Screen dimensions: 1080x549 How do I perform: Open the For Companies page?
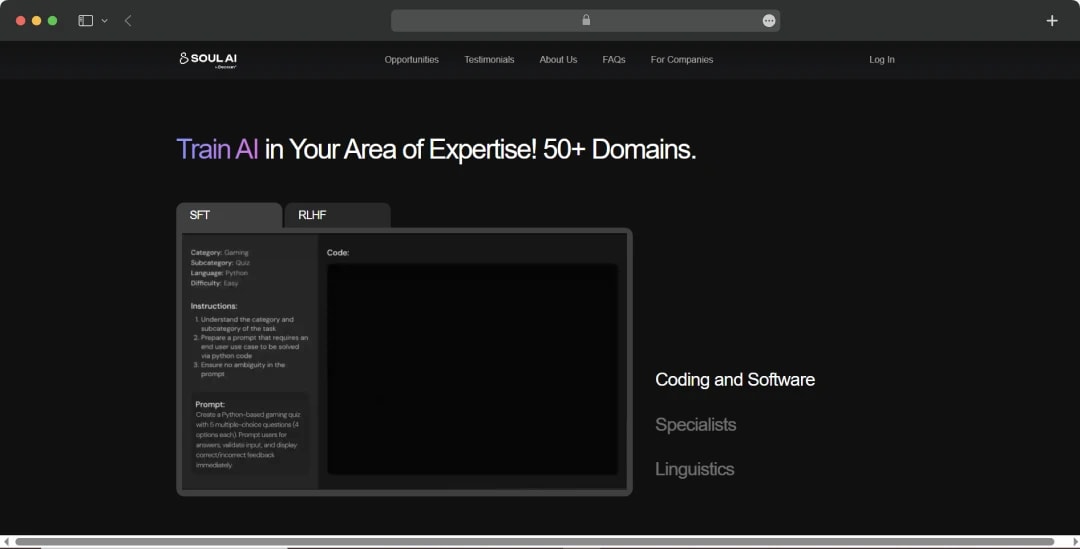682,60
